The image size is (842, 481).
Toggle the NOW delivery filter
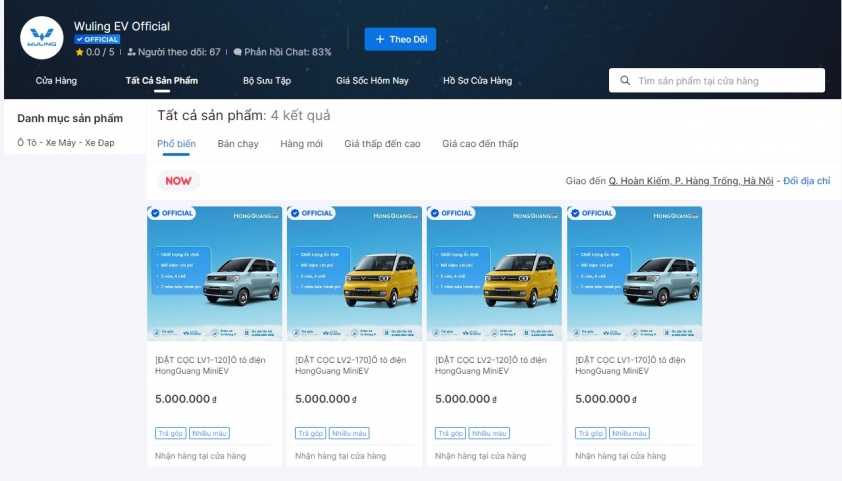178,181
